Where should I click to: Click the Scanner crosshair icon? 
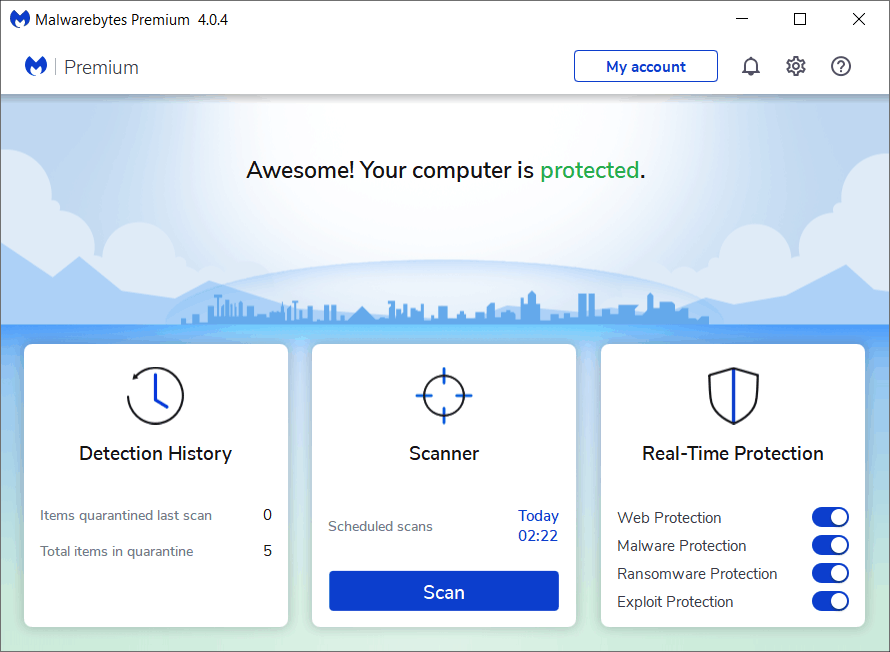click(444, 396)
